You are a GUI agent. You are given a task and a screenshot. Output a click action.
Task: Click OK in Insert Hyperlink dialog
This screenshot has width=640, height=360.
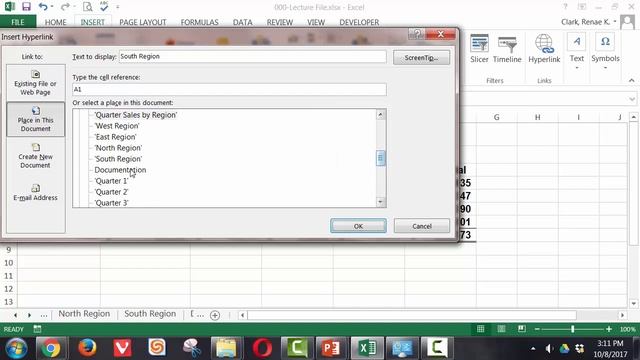point(358,226)
